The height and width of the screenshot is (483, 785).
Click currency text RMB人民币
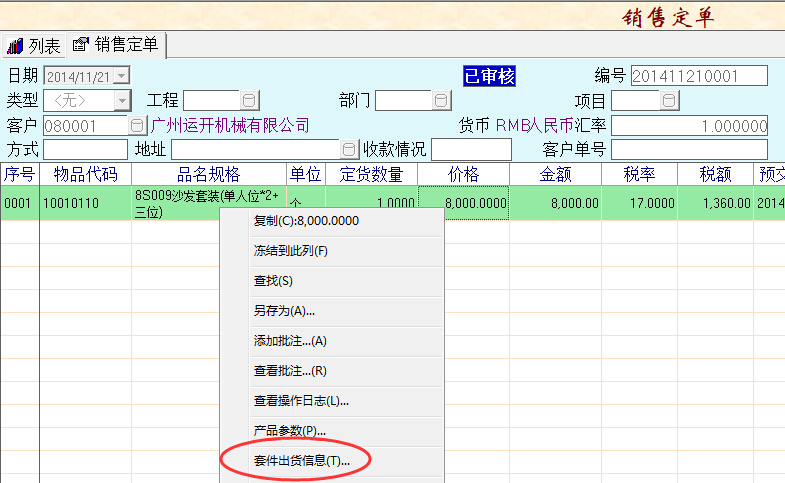(535, 125)
